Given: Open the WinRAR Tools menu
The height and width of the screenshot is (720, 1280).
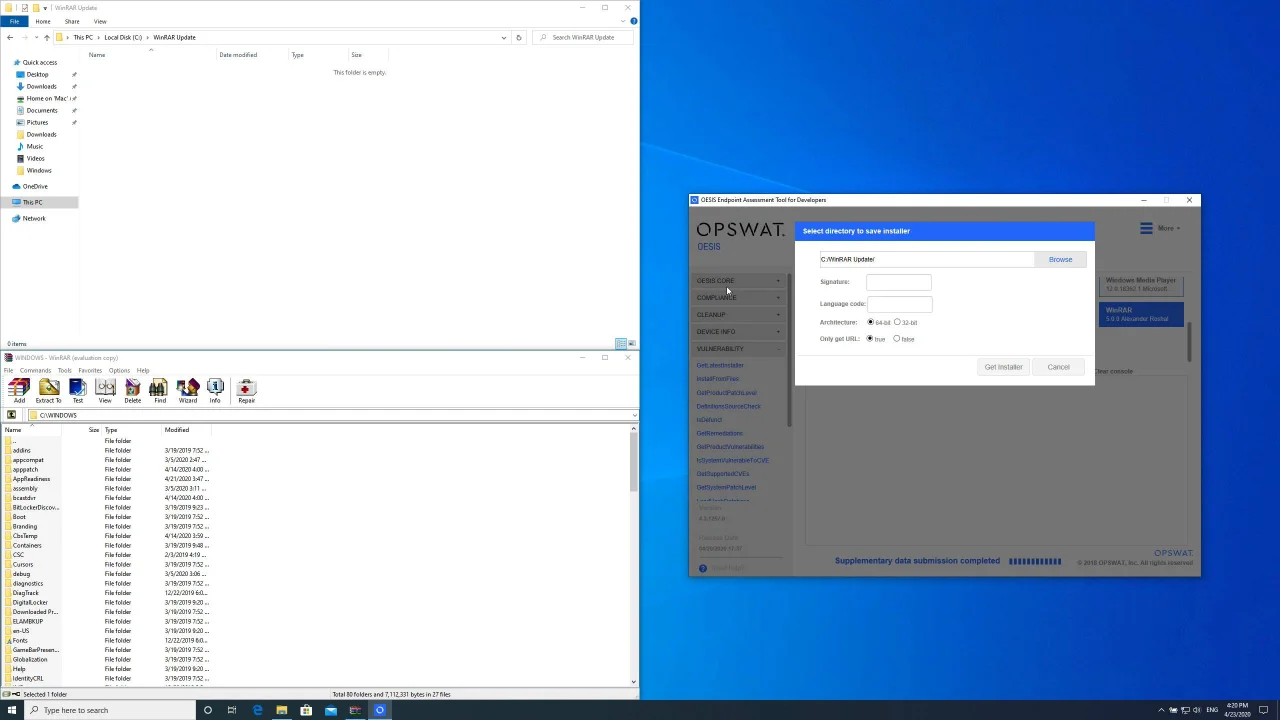Looking at the screenshot, I should tap(64, 370).
